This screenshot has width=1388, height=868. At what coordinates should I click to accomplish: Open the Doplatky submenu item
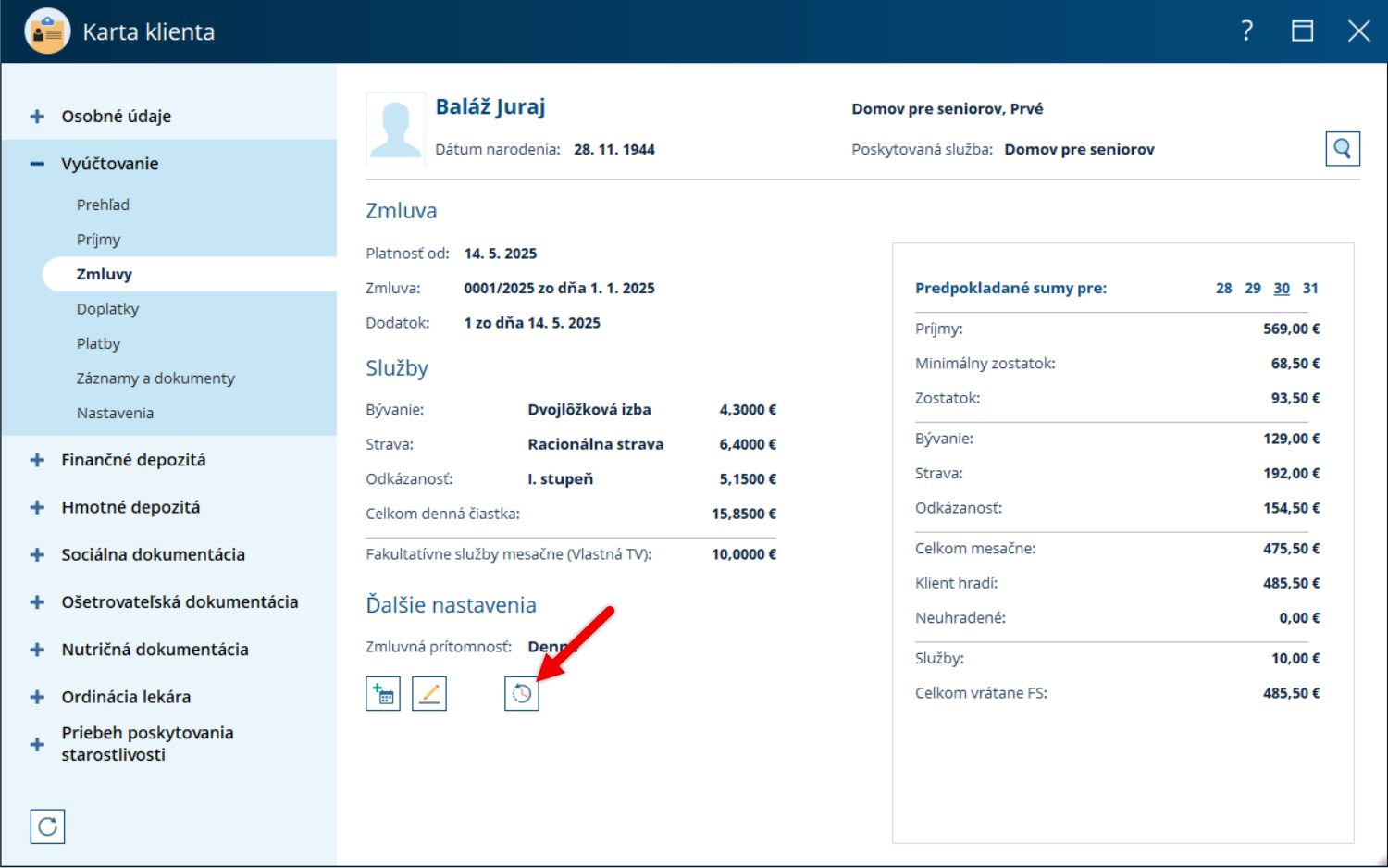pyautogui.click(x=107, y=309)
